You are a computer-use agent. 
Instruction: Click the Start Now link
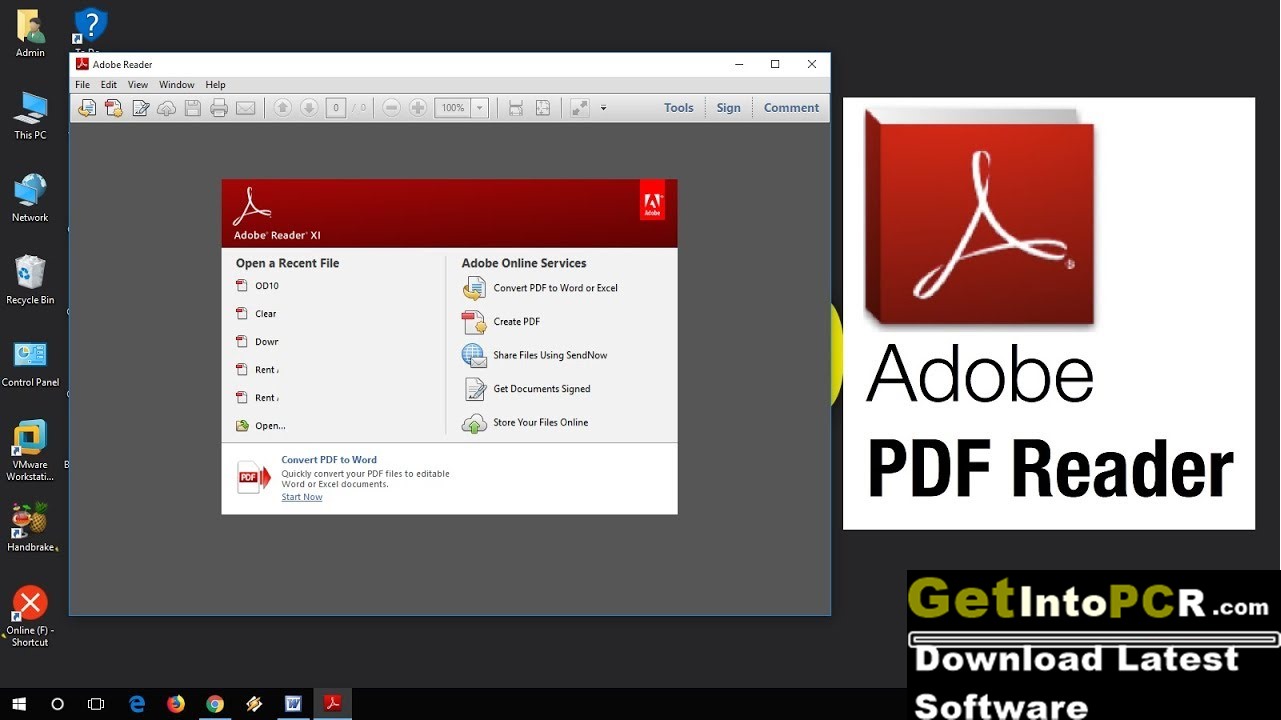[302, 497]
